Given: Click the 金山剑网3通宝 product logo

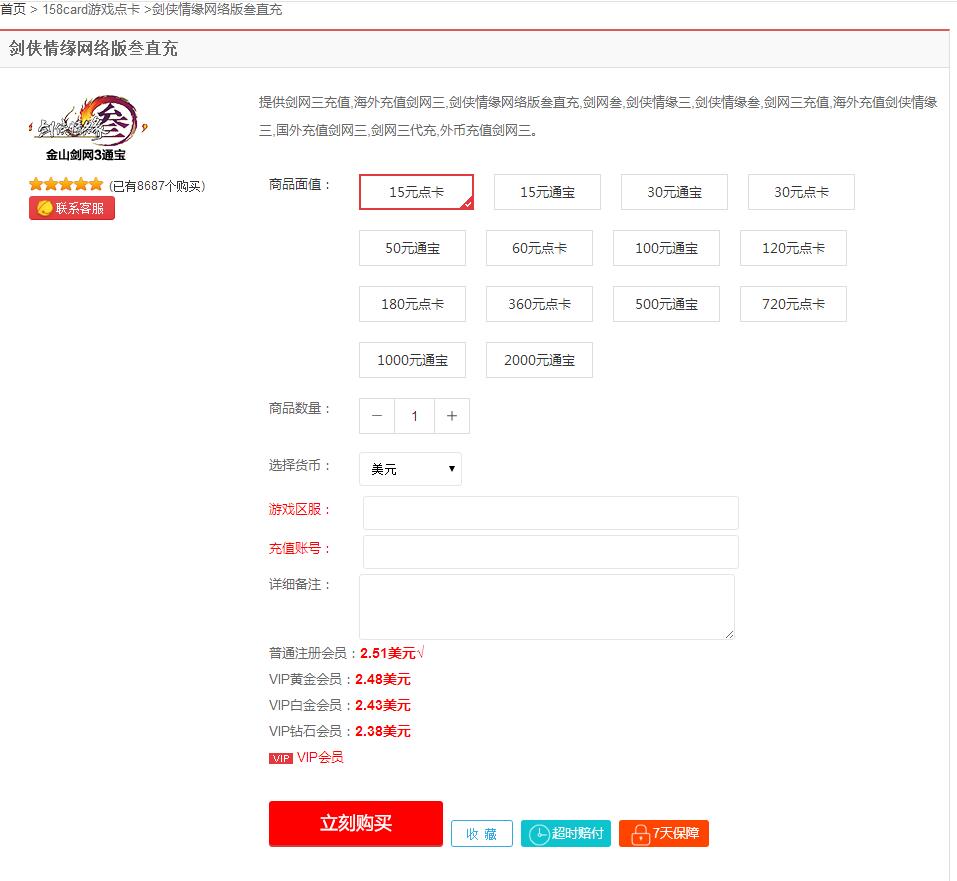Looking at the screenshot, I should click(x=88, y=128).
